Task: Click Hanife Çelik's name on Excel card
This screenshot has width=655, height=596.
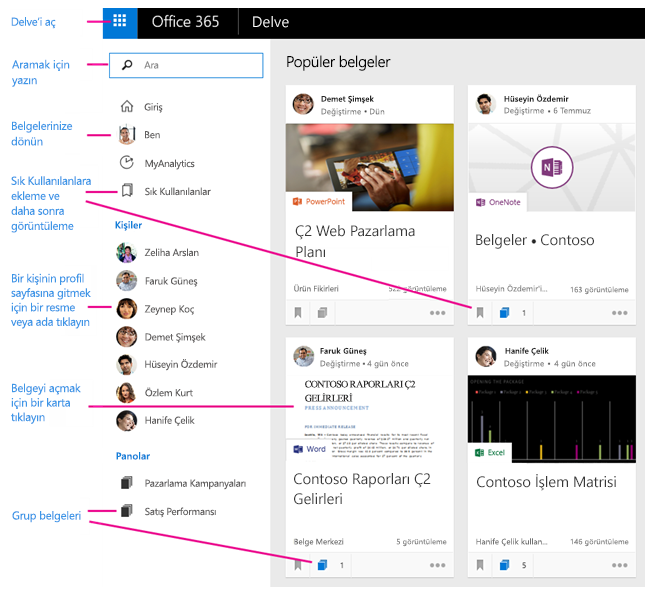Action: pos(526,351)
